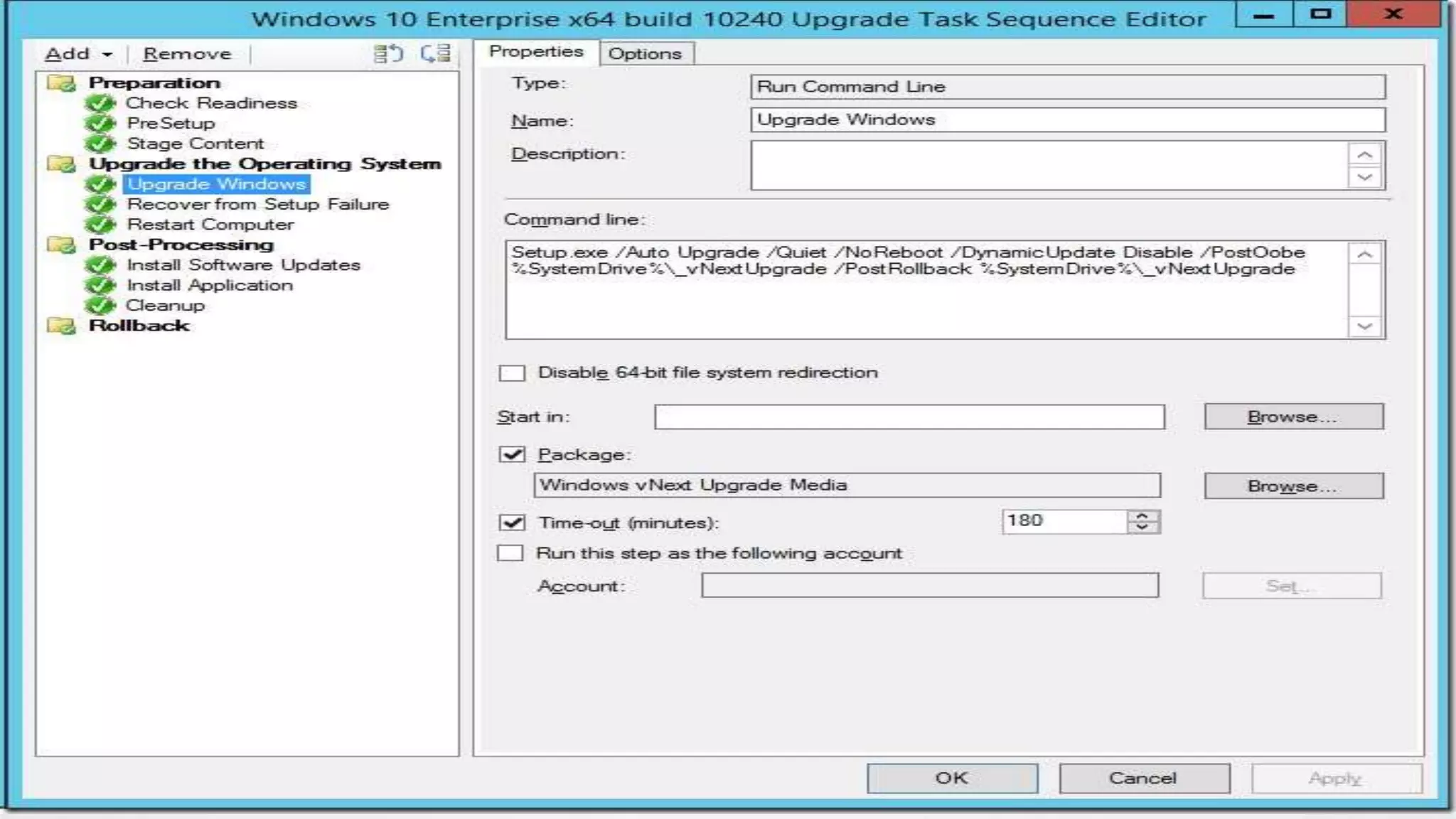The width and height of the screenshot is (1456, 819).
Task: Click the Set... account button
Action: click(1292, 587)
